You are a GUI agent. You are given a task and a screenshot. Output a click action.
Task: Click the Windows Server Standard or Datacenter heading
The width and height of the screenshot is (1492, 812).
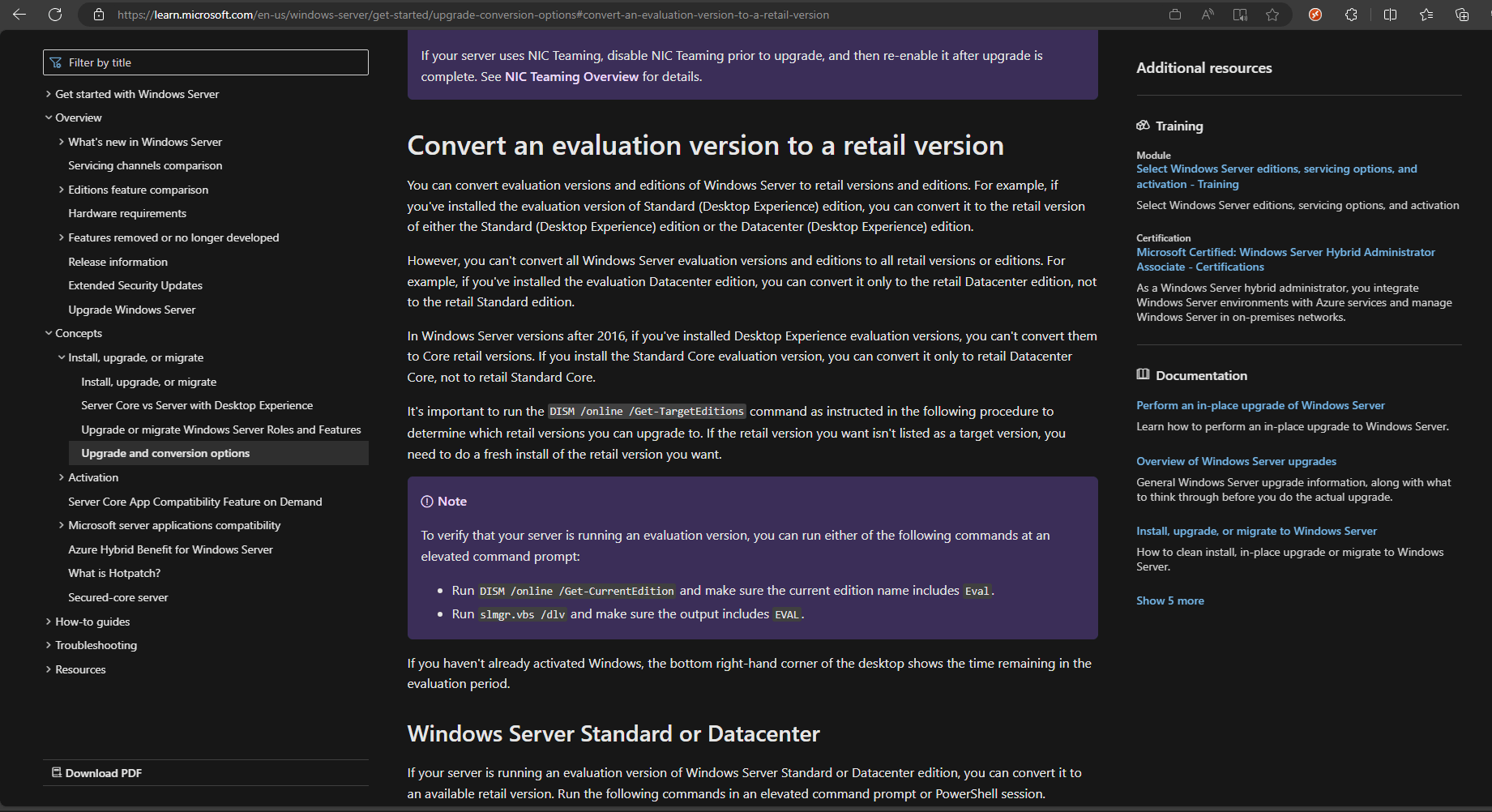click(x=613, y=733)
